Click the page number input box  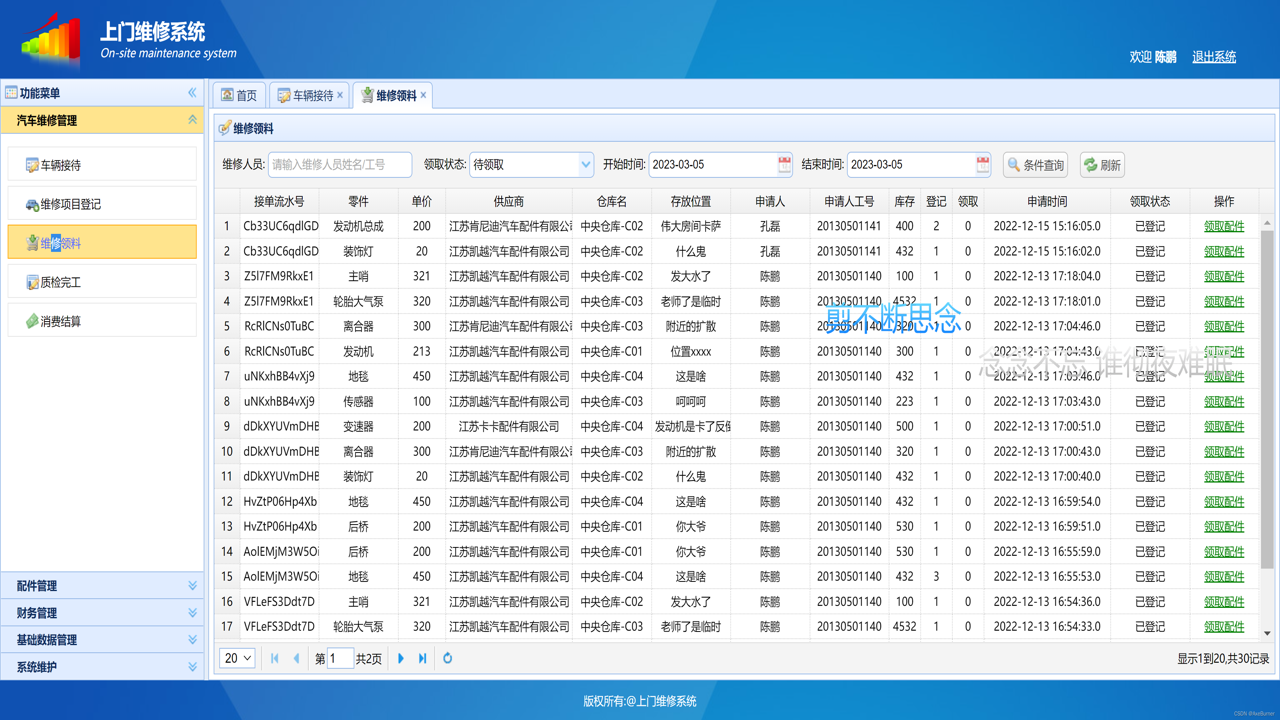340,658
